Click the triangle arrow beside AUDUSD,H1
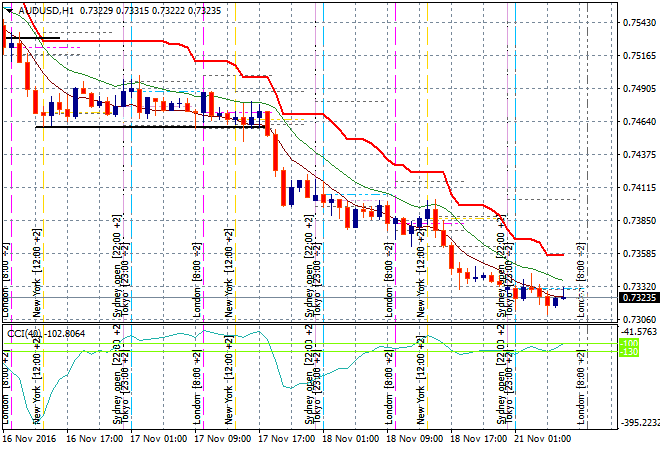 (7, 9)
